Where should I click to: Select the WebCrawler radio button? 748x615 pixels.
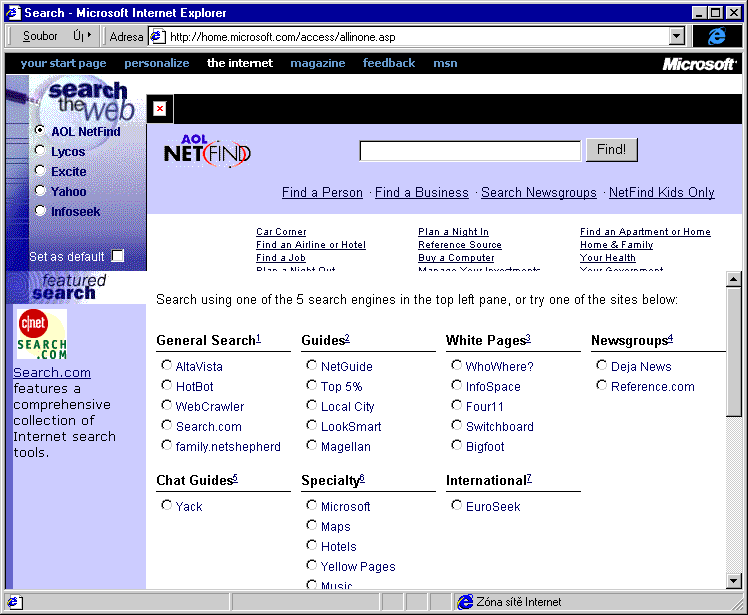[166, 405]
